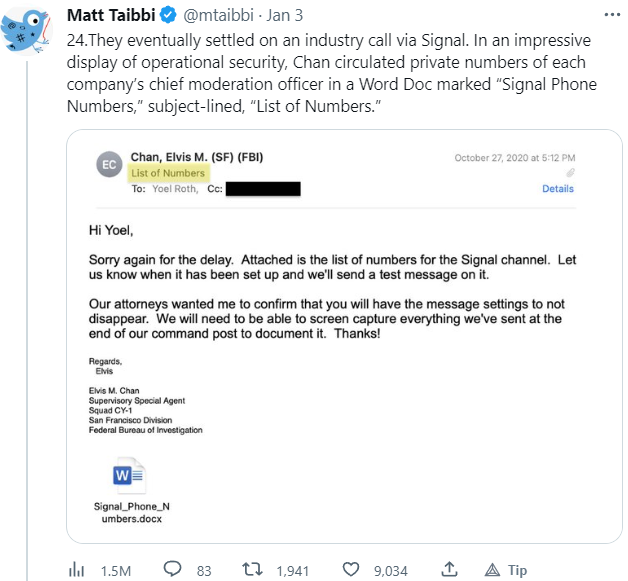This screenshot has height=581, width=628.
Task: Click Matt Taibbi's profile avatar
Action: tap(28, 31)
